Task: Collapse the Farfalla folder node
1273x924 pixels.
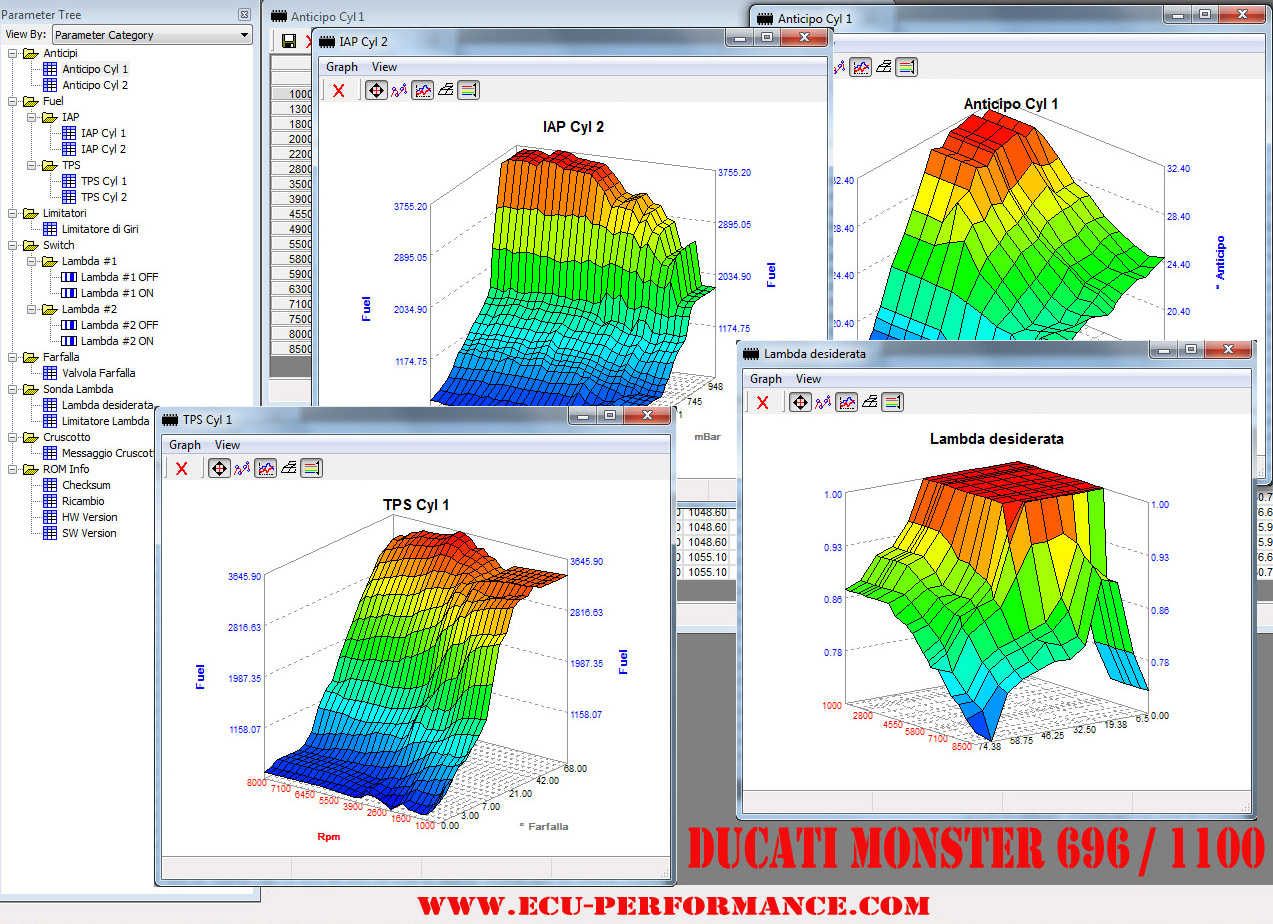Action: coord(12,357)
